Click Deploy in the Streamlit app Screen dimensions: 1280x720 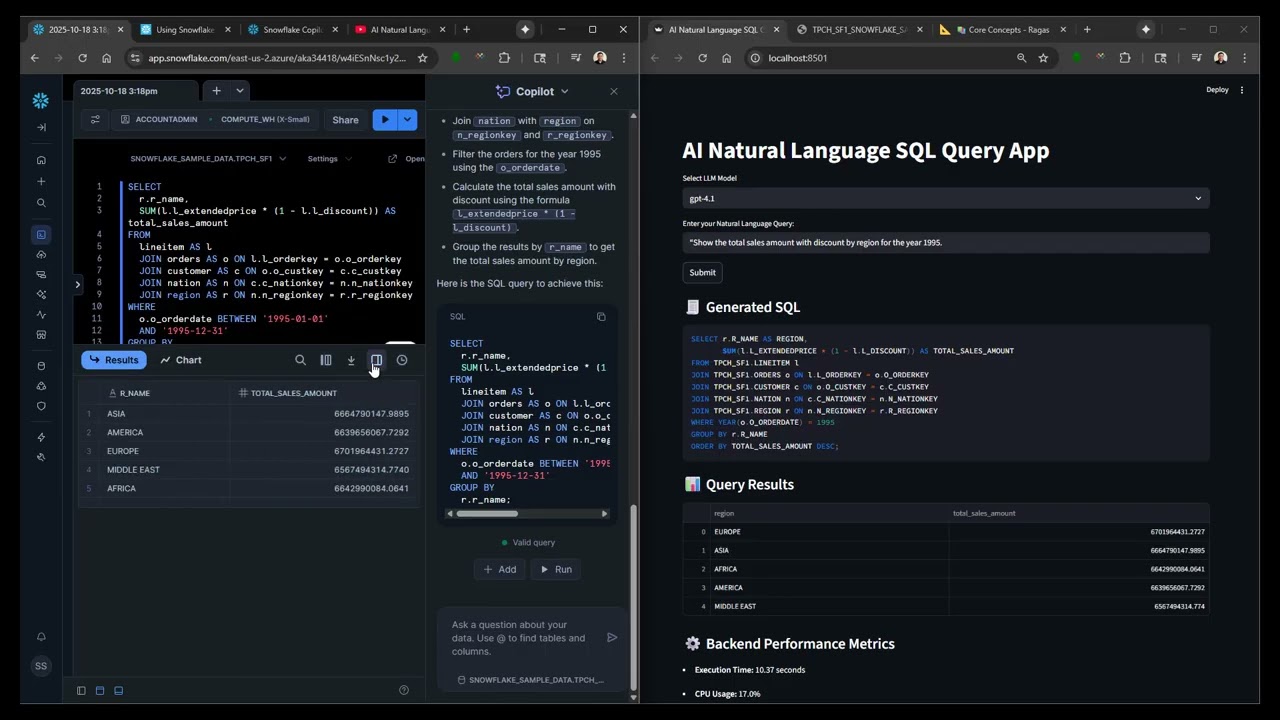coord(1217,90)
